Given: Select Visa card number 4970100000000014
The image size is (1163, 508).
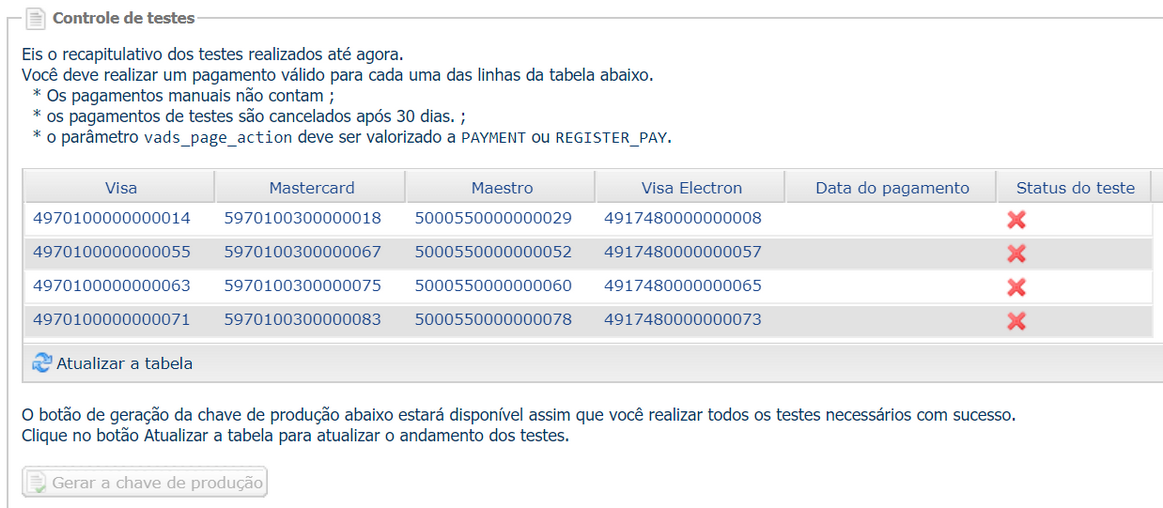Looking at the screenshot, I should click(111, 219).
